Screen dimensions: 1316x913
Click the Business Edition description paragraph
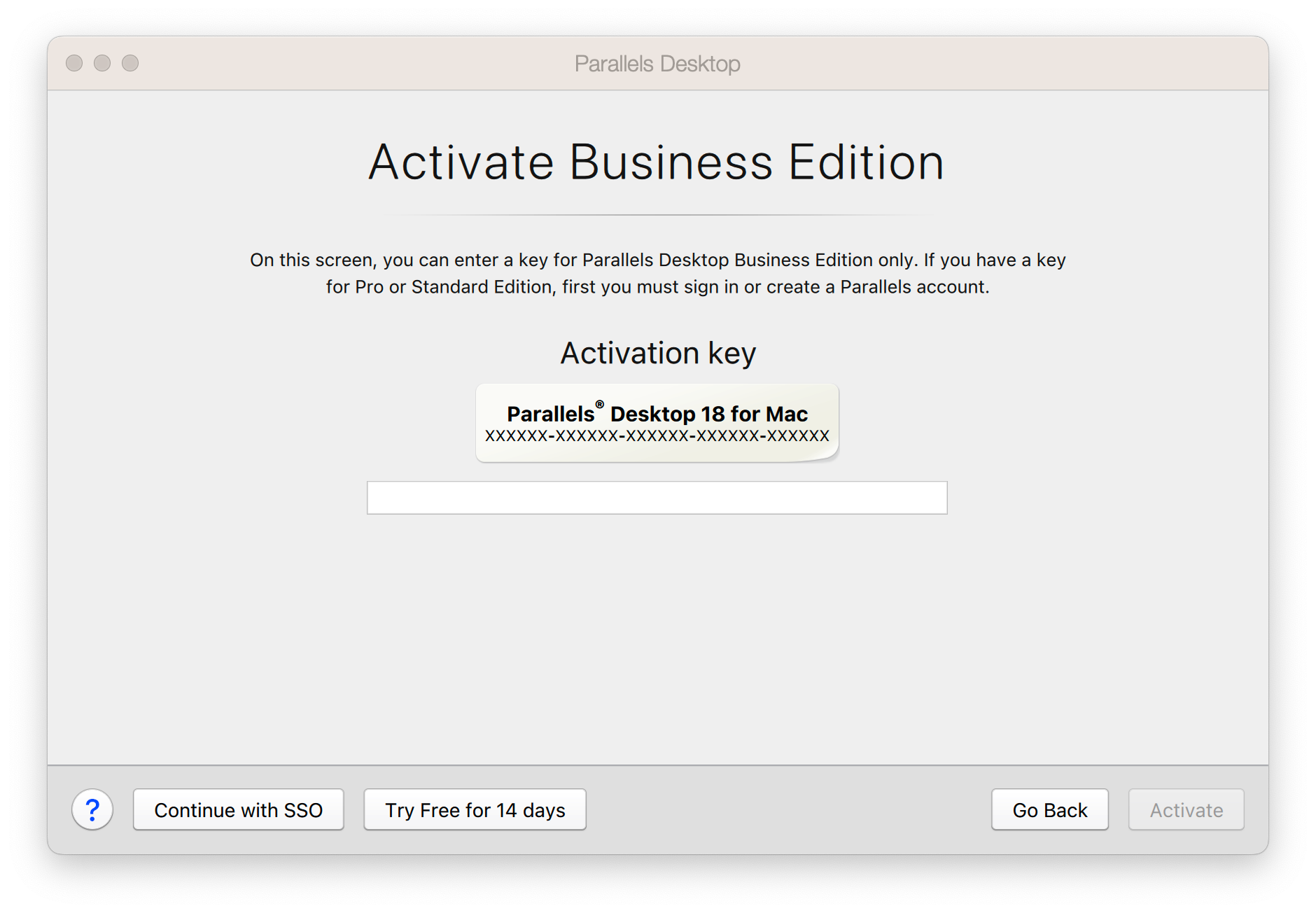(657, 273)
